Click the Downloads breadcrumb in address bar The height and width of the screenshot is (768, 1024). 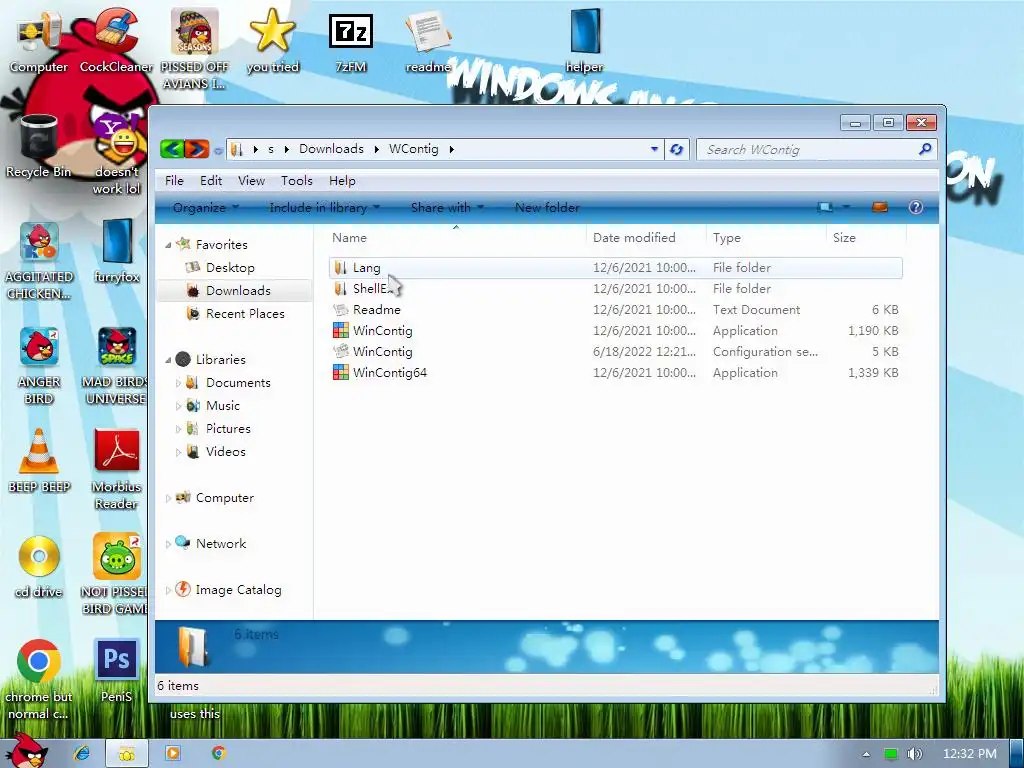tap(331, 149)
